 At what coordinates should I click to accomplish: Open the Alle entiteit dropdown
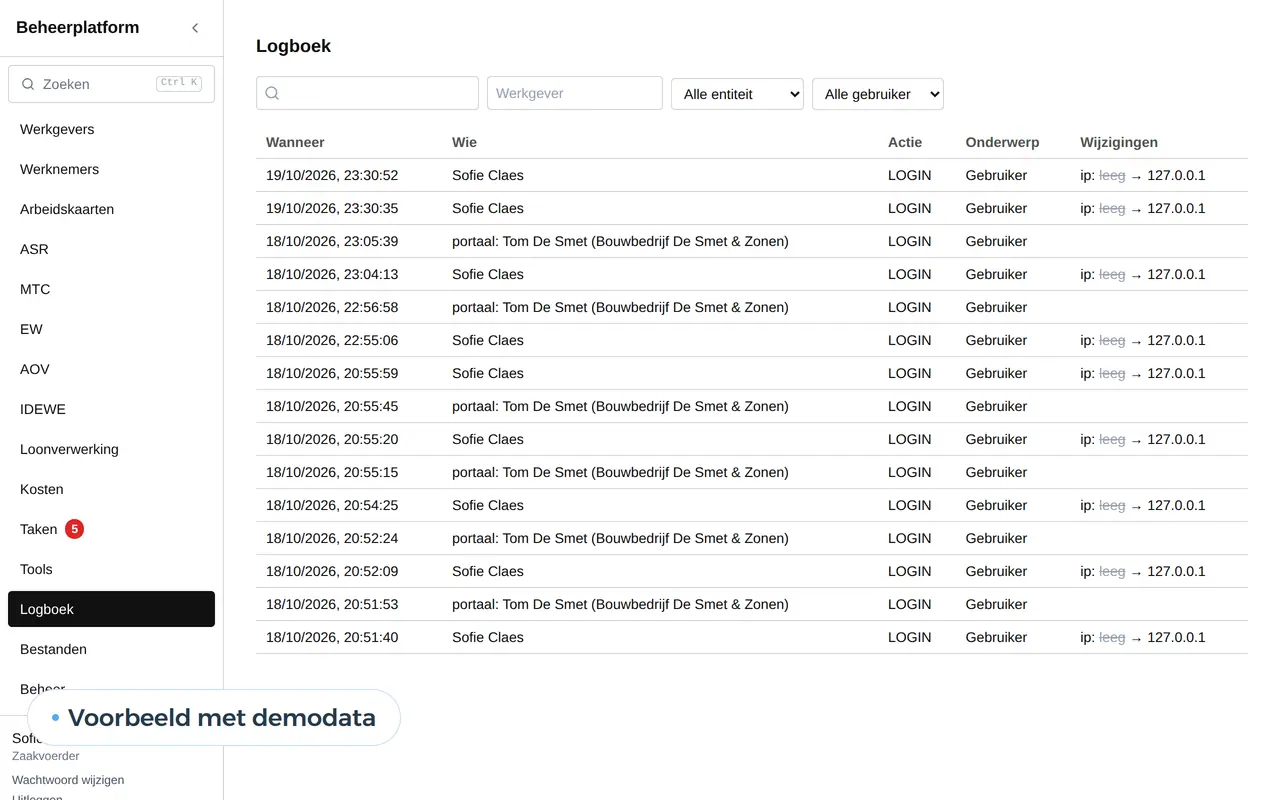pyautogui.click(x=737, y=93)
